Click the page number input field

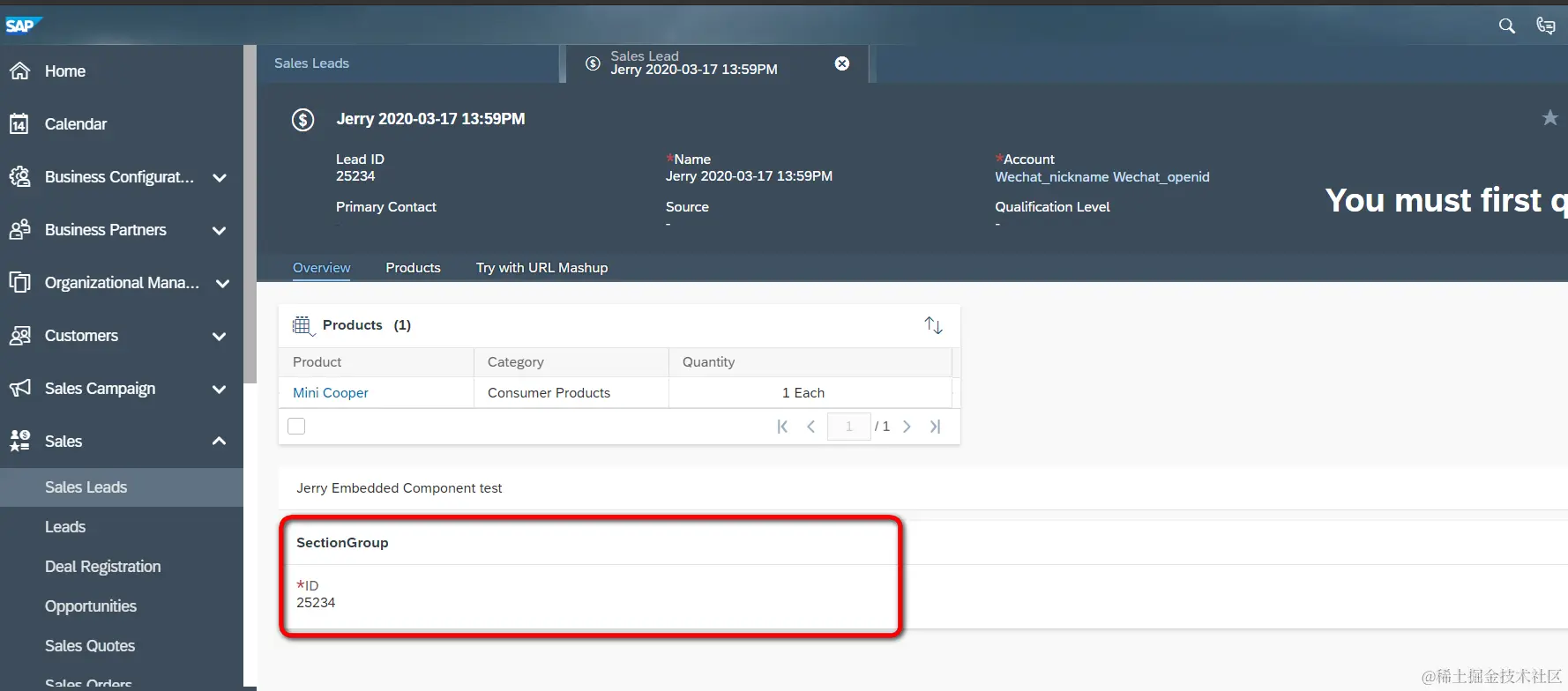849,427
